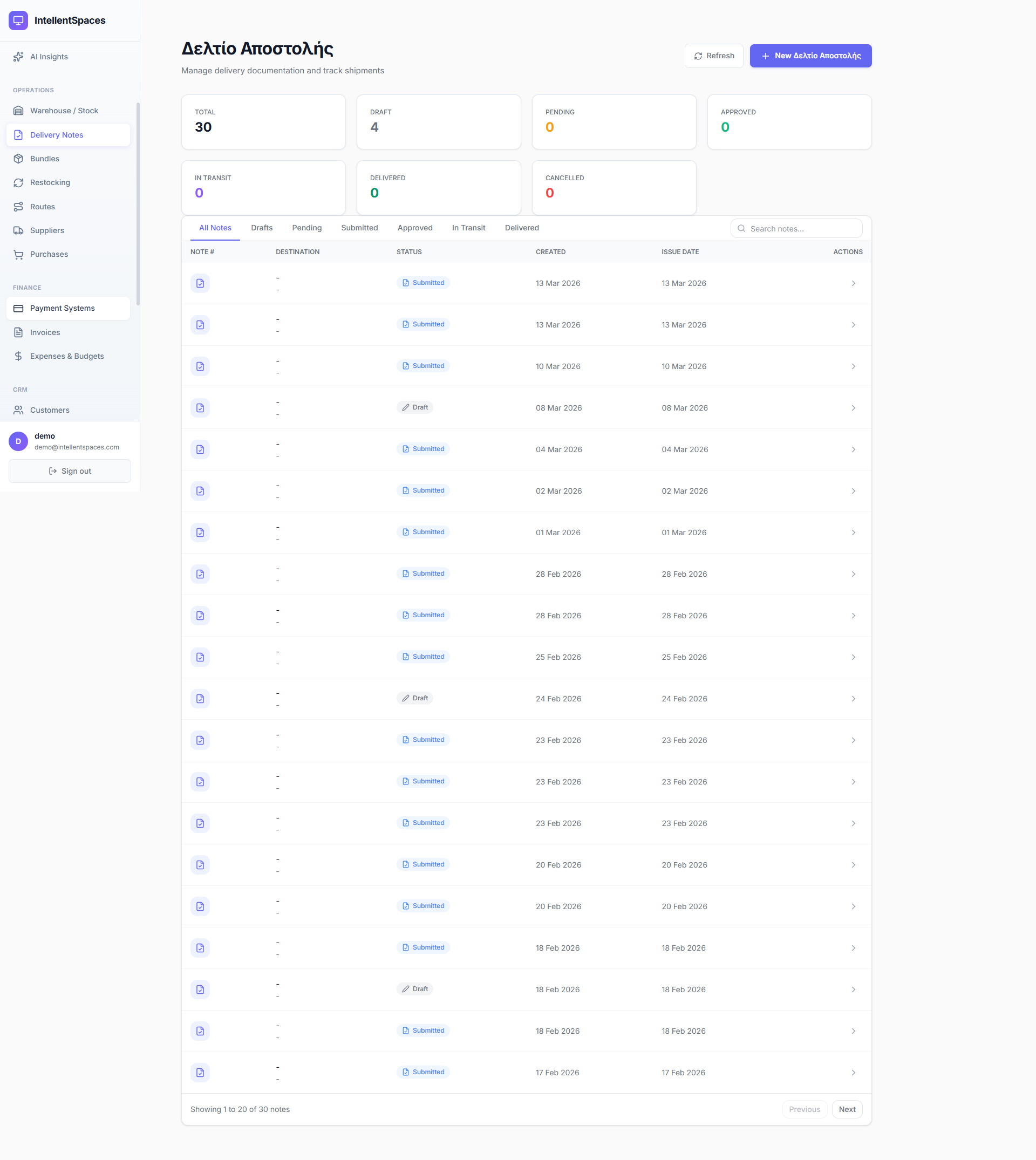
Task: Click note icon in 08 Mar 2026 row
Action: (x=200, y=407)
